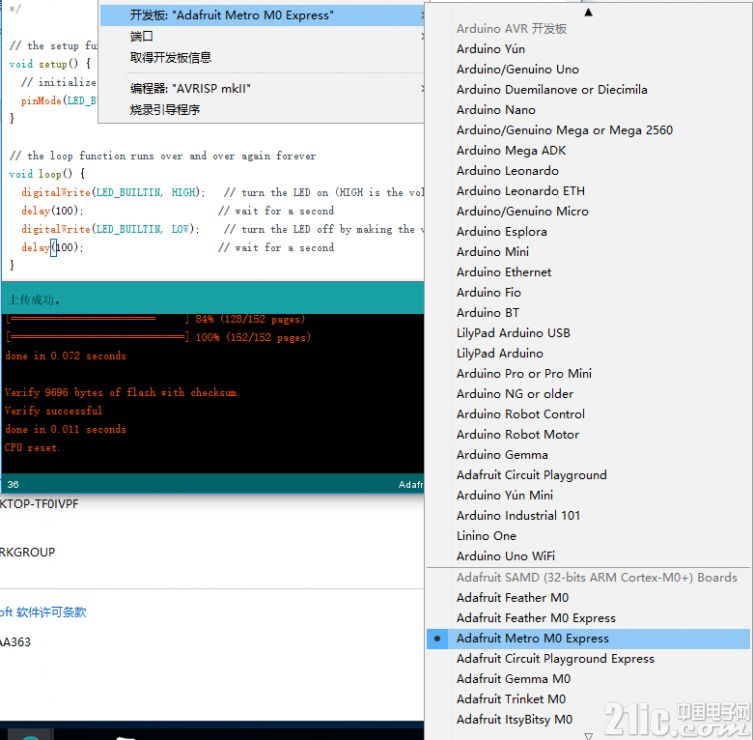The image size is (753, 740).
Task: Choose Arduino BT from board list
Action: (x=588, y=313)
